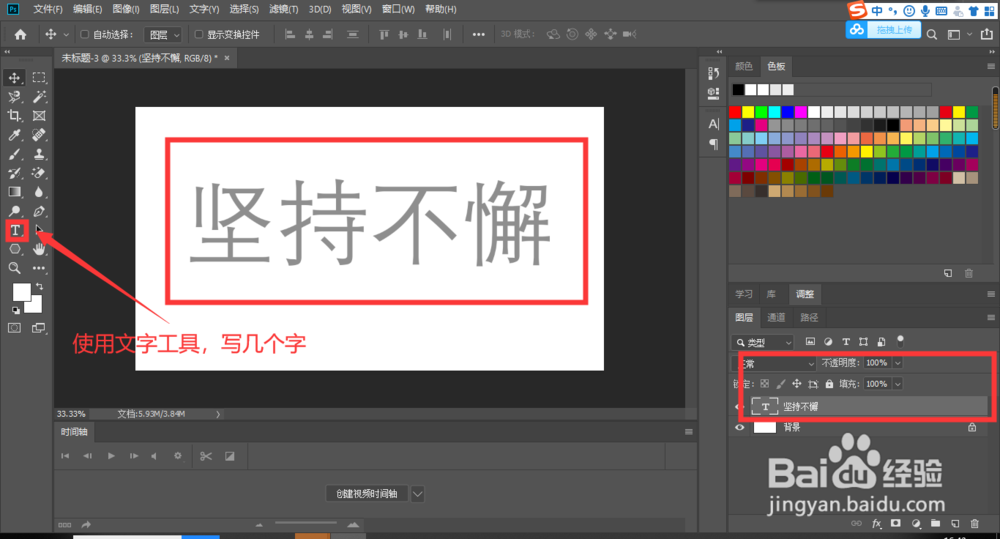Switch to the 通道 tab
The width and height of the screenshot is (1000, 539).
tap(776, 317)
